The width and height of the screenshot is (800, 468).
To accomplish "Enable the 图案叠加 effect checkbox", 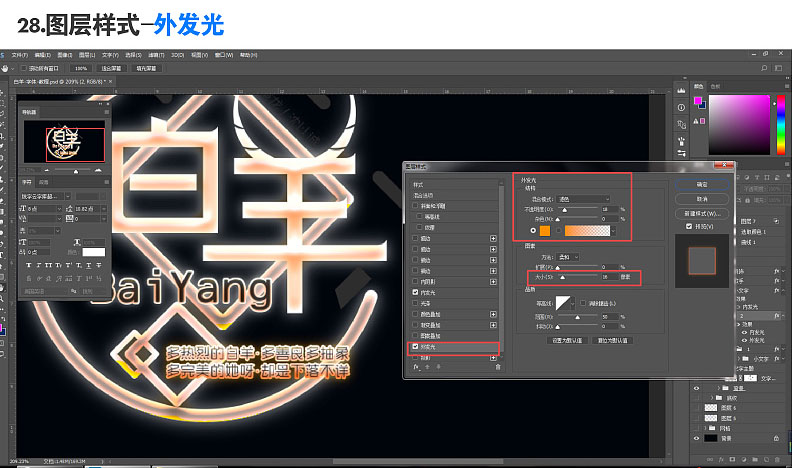I will click(415, 336).
